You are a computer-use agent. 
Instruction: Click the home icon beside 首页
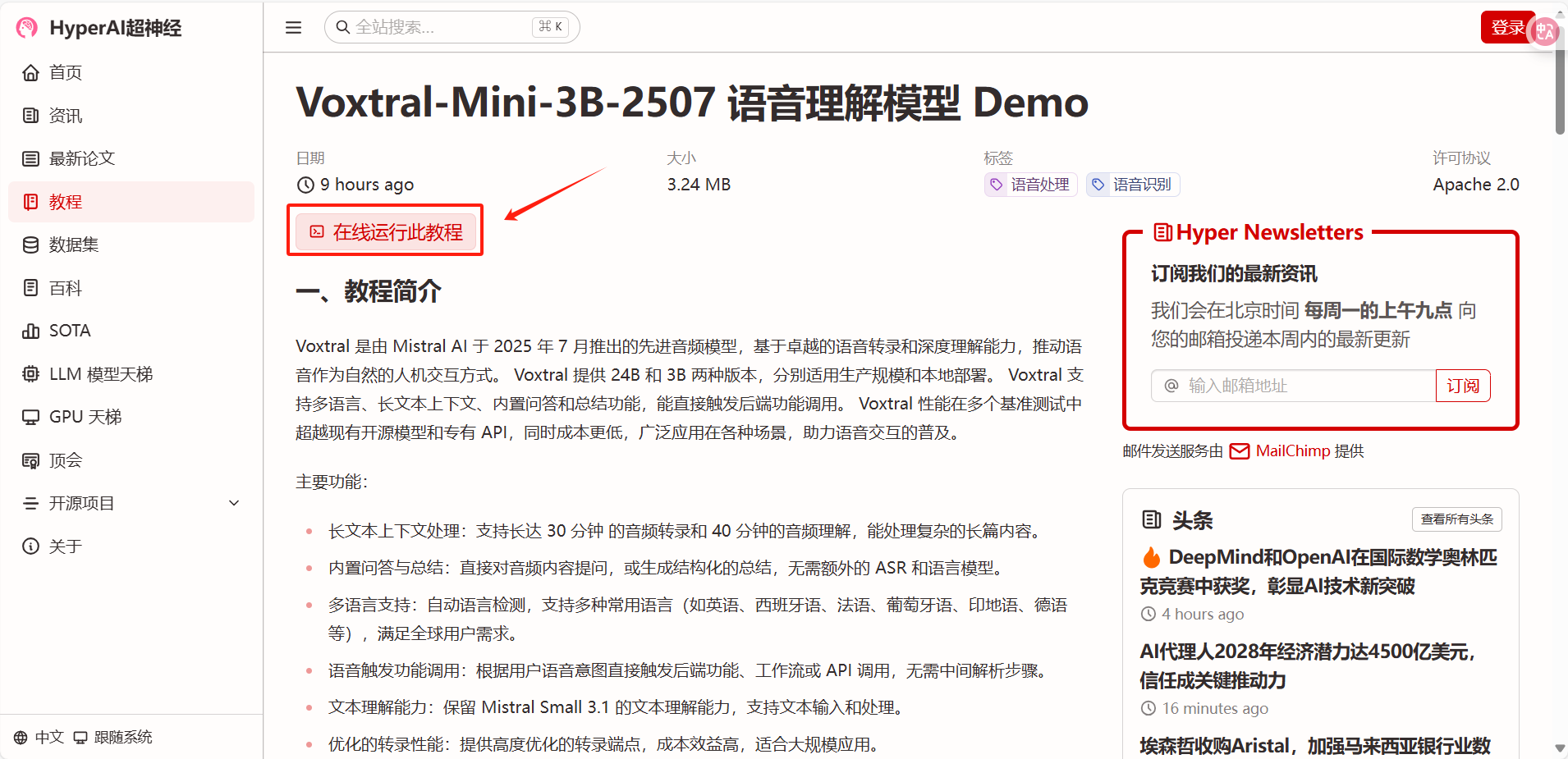click(30, 73)
